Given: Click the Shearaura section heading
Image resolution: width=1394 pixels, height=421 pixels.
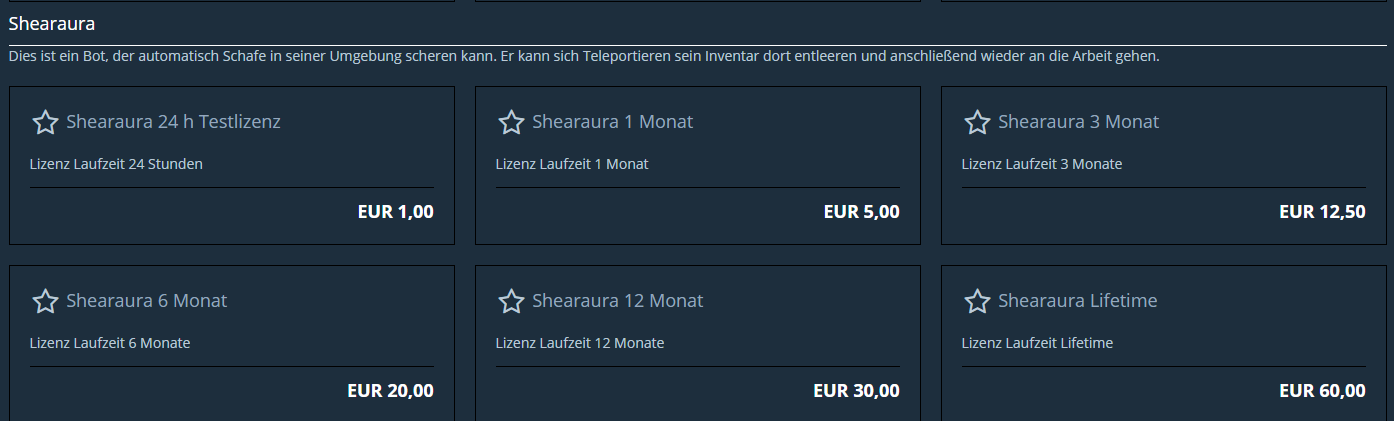Looking at the screenshot, I should [52, 23].
